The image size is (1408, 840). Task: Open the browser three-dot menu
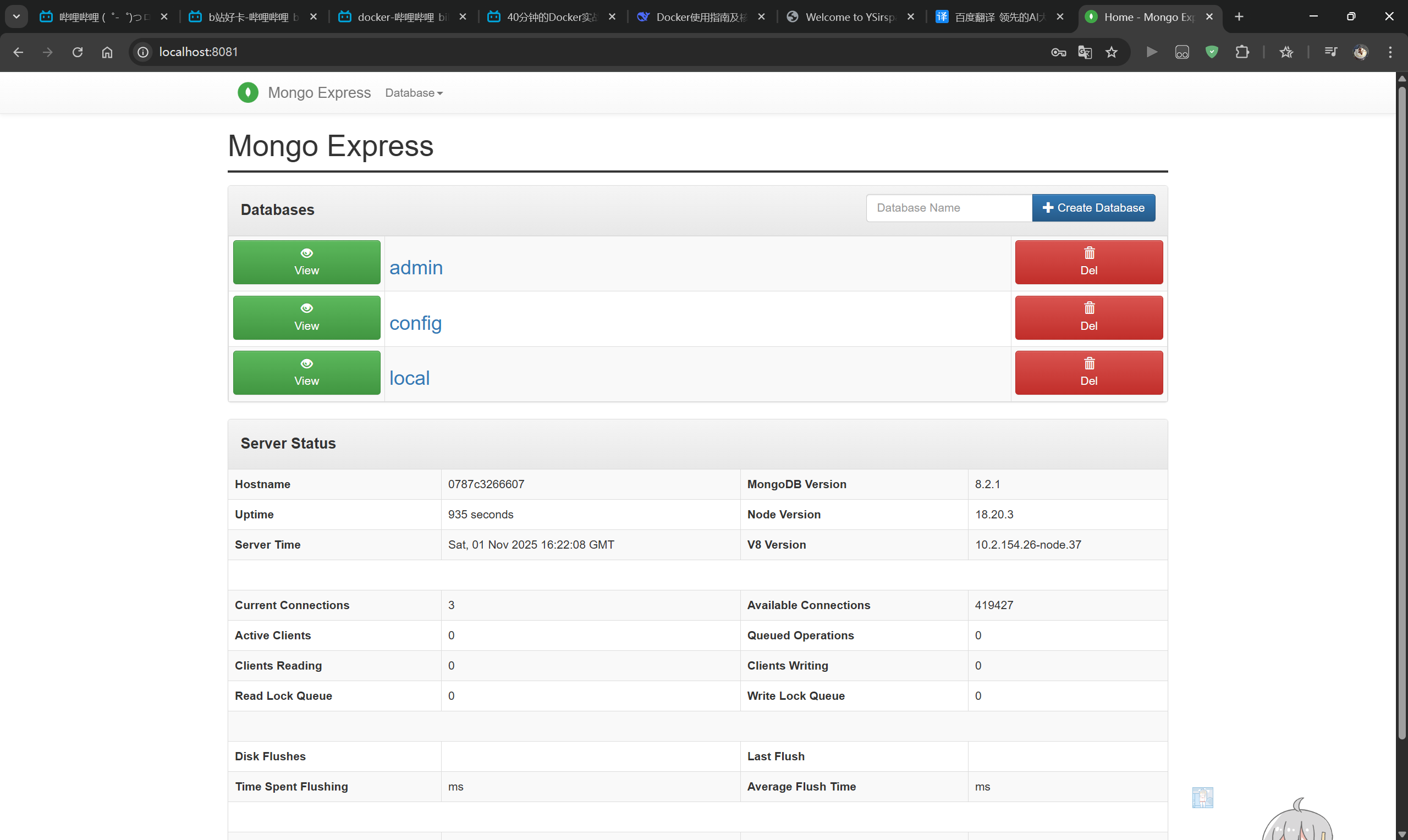pyautogui.click(x=1390, y=52)
